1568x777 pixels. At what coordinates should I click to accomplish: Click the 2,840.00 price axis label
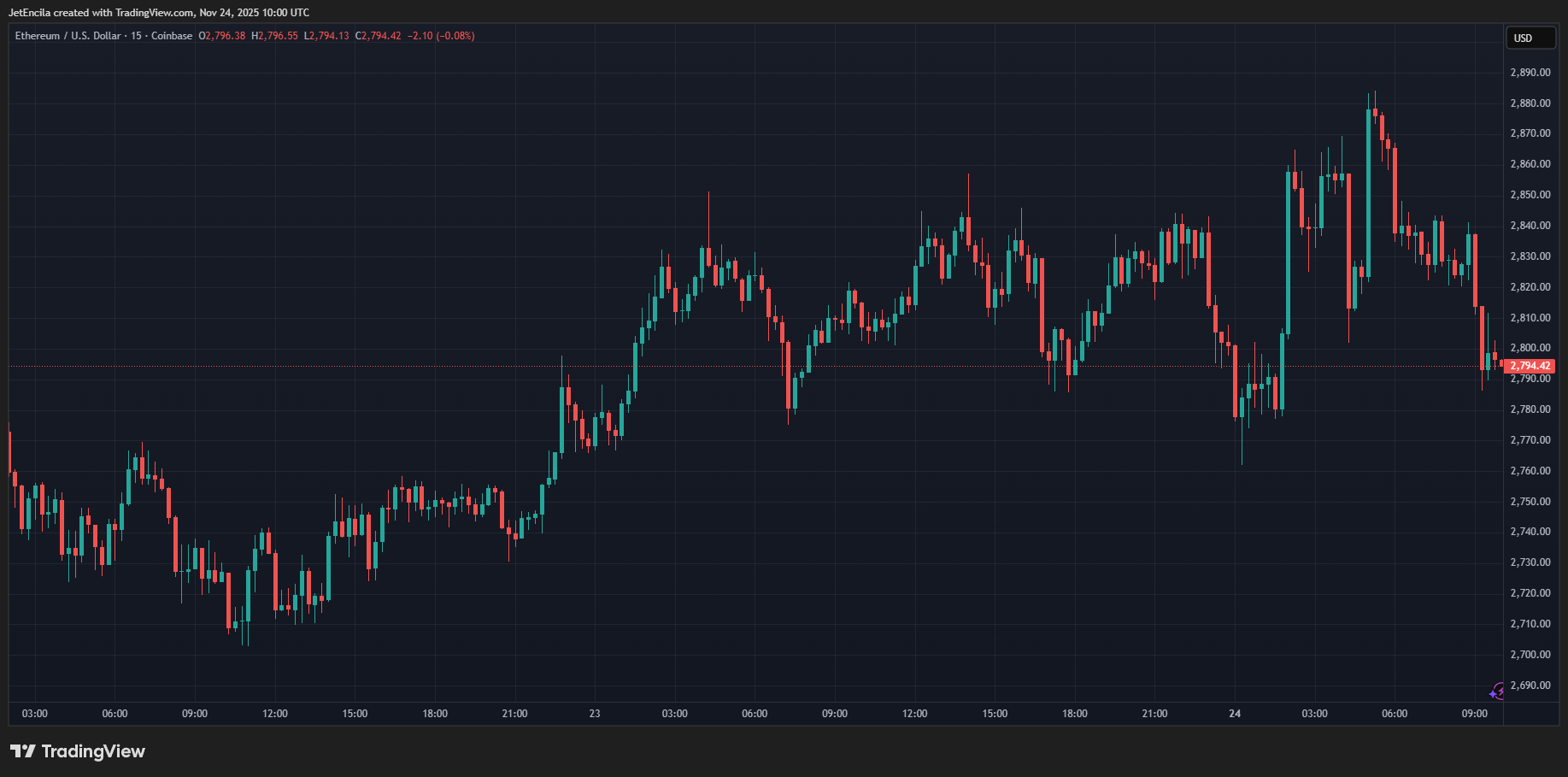(x=1530, y=226)
